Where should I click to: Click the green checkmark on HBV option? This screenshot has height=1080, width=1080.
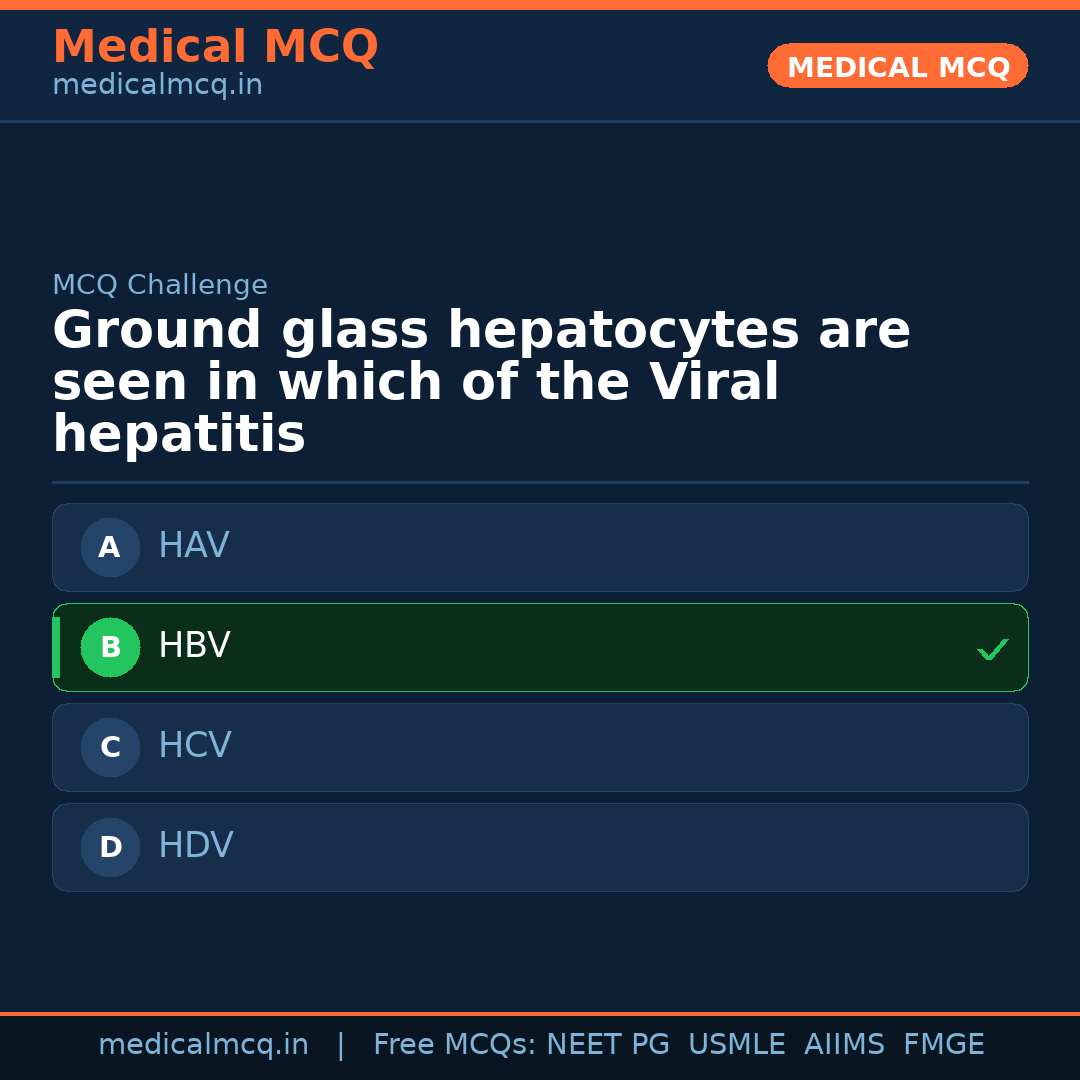coord(992,649)
